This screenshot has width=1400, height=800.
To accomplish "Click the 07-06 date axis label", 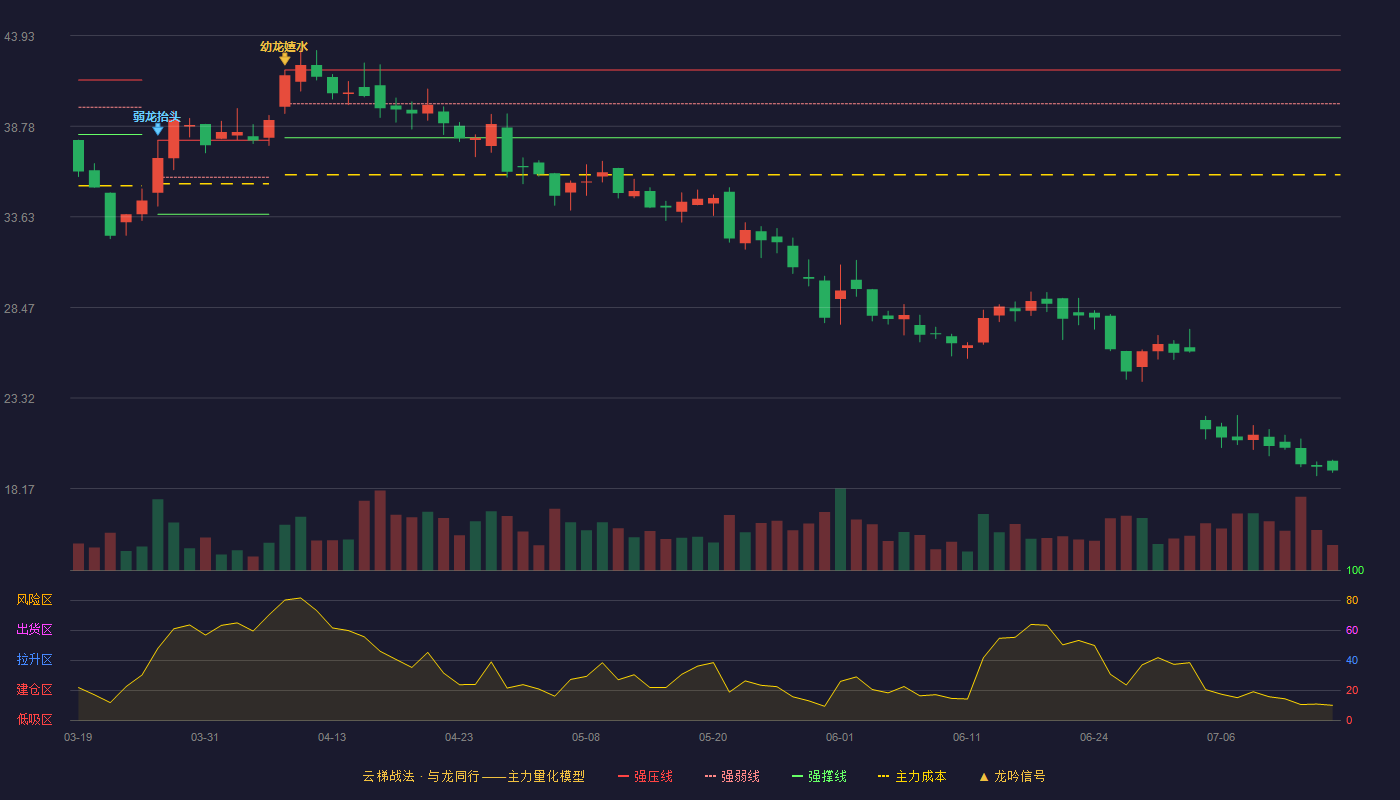I will (1221, 737).
